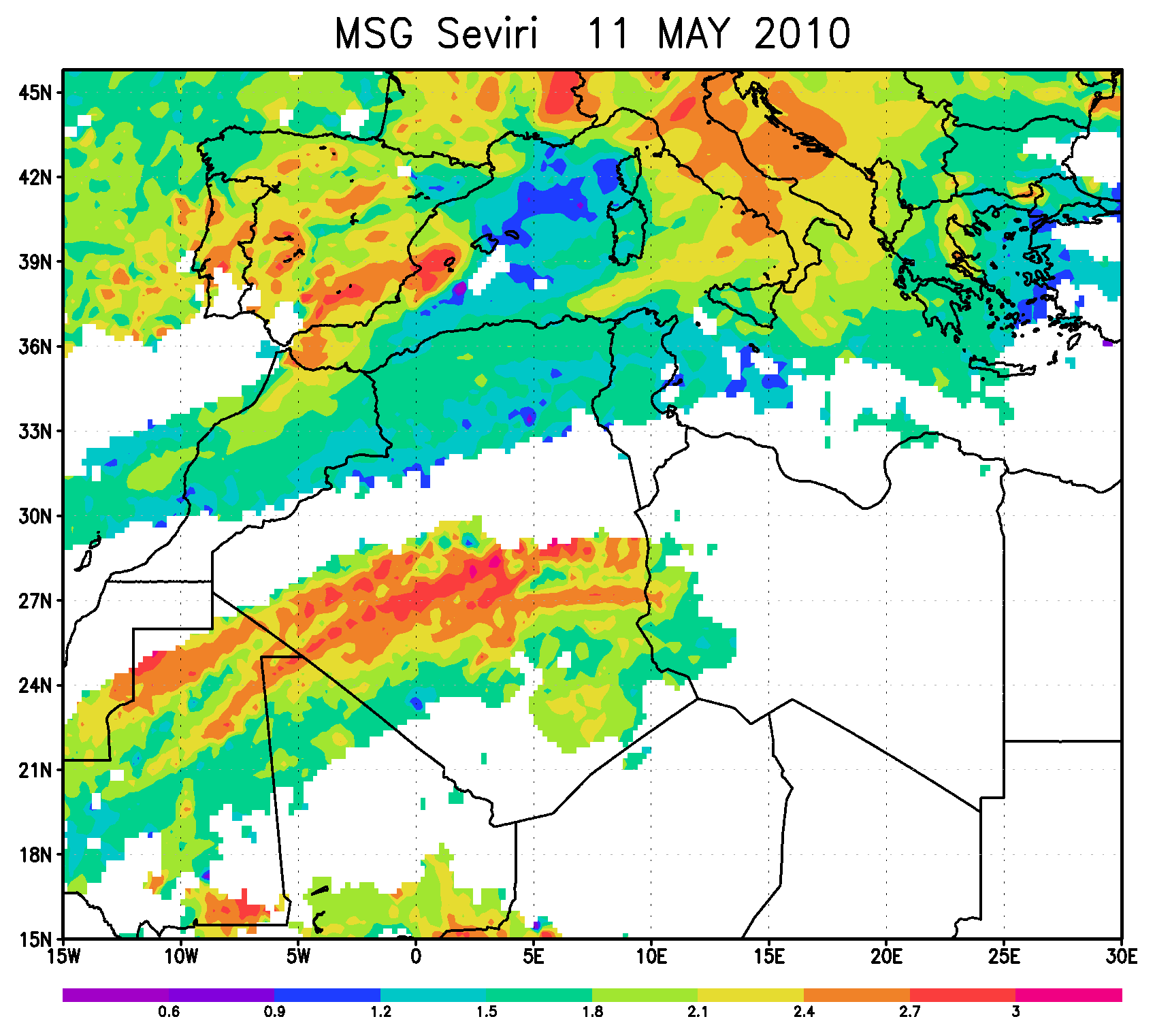The height and width of the screenshot is (1036, 1155).
Task: Click the 2.7 colorbar tick label
Action: click(910, 1012)
